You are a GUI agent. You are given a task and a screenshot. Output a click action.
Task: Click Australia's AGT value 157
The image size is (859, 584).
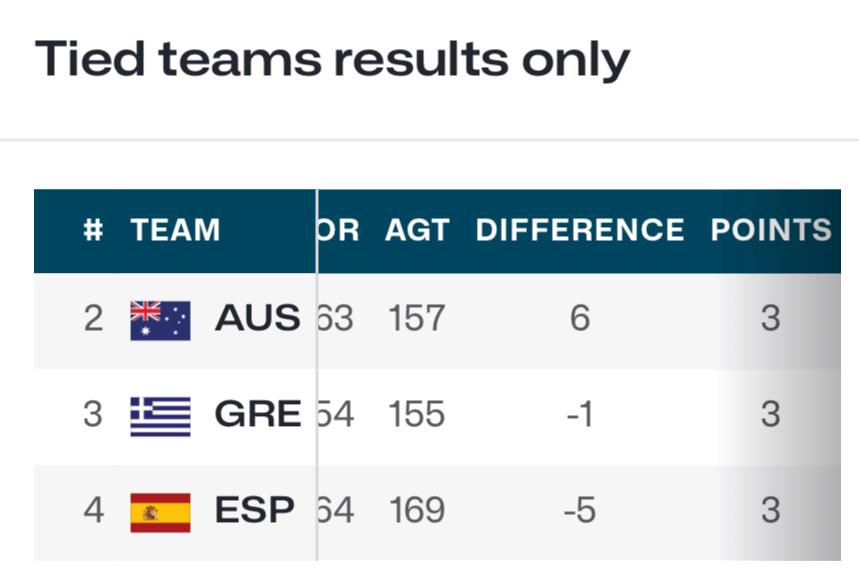click(416, 318)
